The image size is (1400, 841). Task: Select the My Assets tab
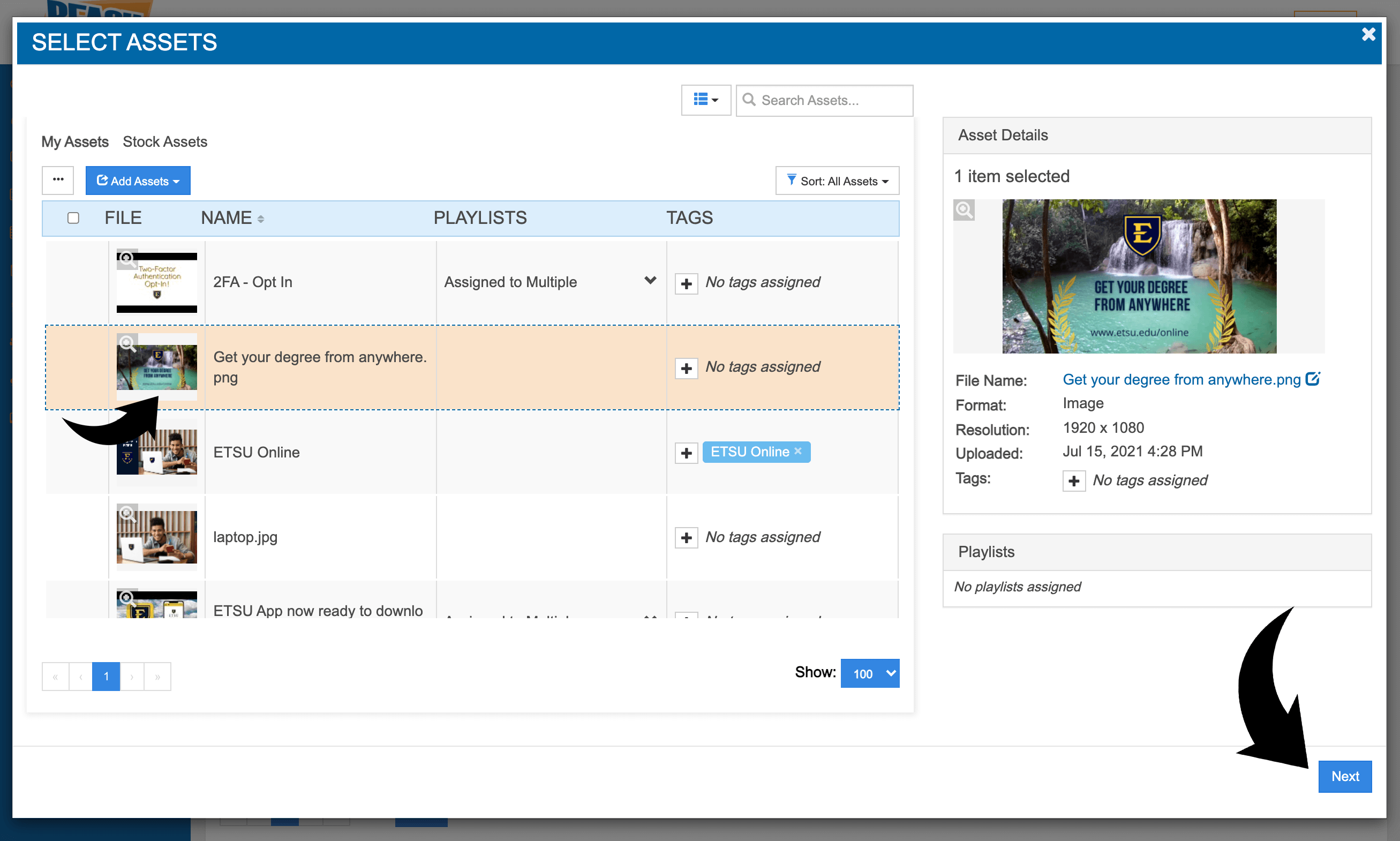coord(75,141)
